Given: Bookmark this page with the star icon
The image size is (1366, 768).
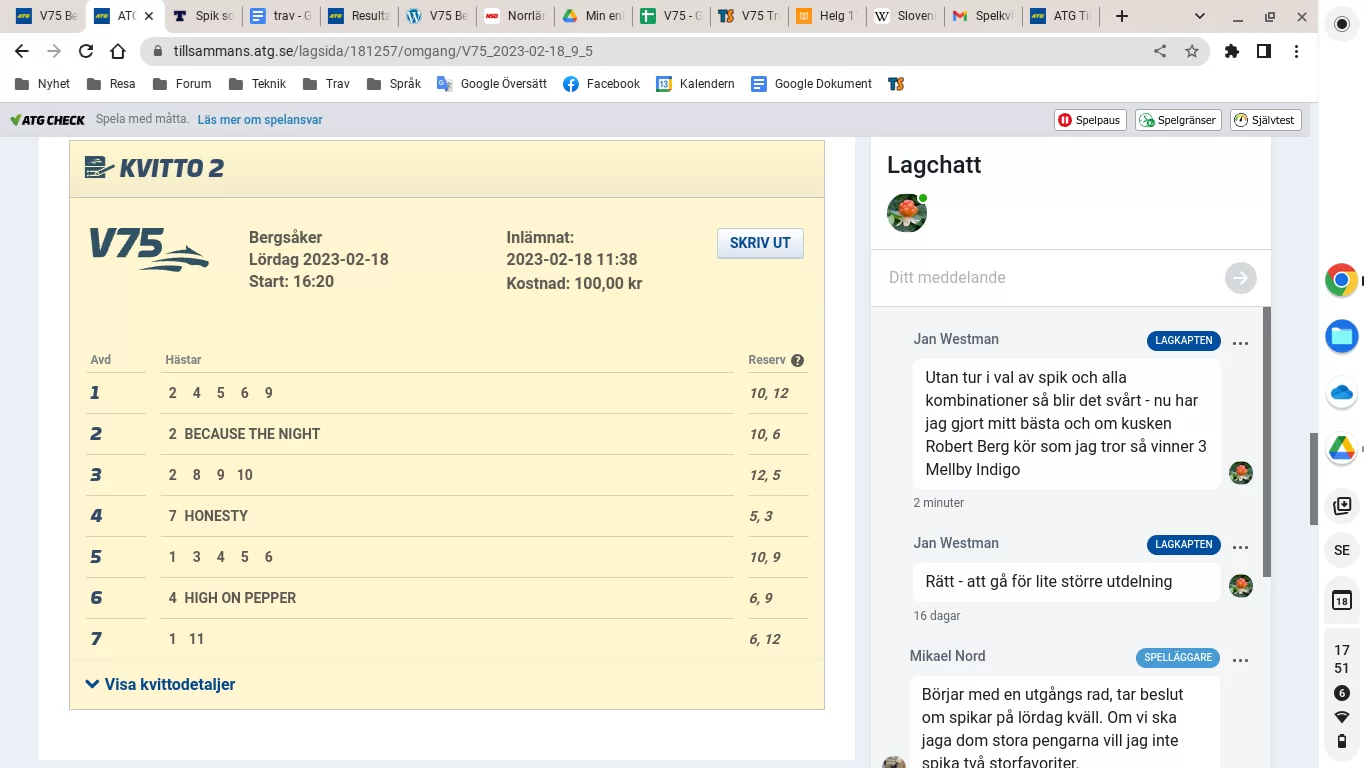Looking at the screenshot, I should click(x=1191, y=51).
